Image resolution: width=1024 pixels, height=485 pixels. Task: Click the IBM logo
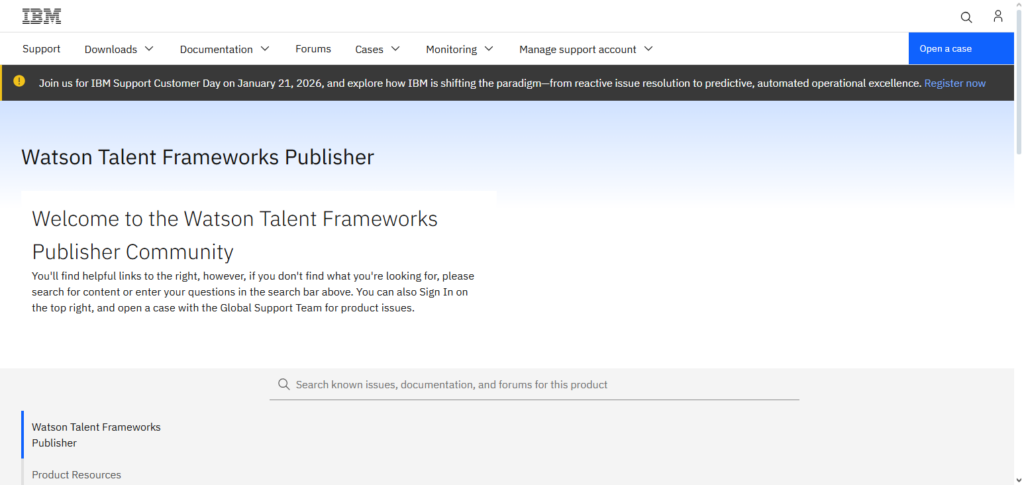pyautogui.click(x=42, y=16)
